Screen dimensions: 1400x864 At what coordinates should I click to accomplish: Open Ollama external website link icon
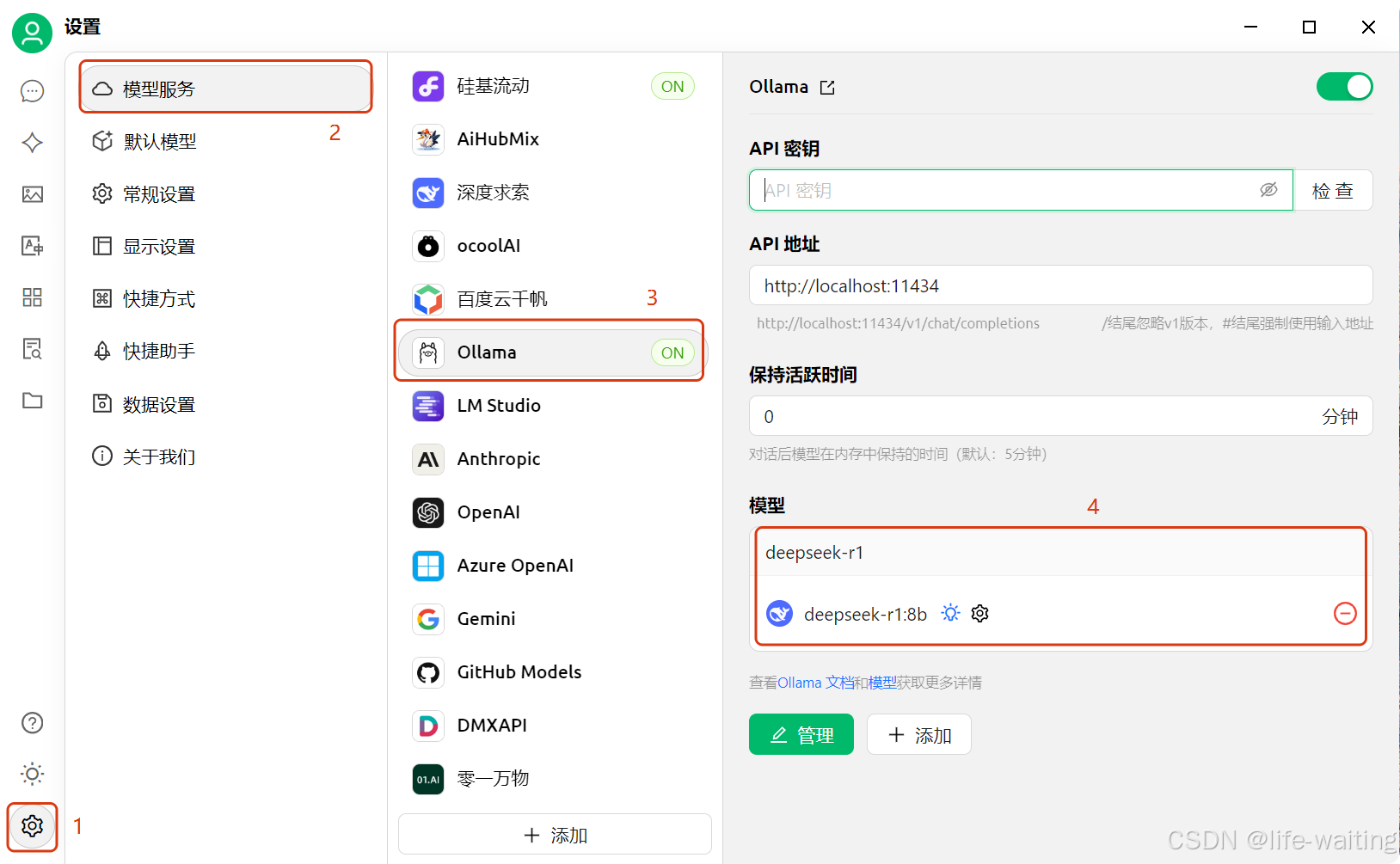pyautogui.click(x=827, y=88)
